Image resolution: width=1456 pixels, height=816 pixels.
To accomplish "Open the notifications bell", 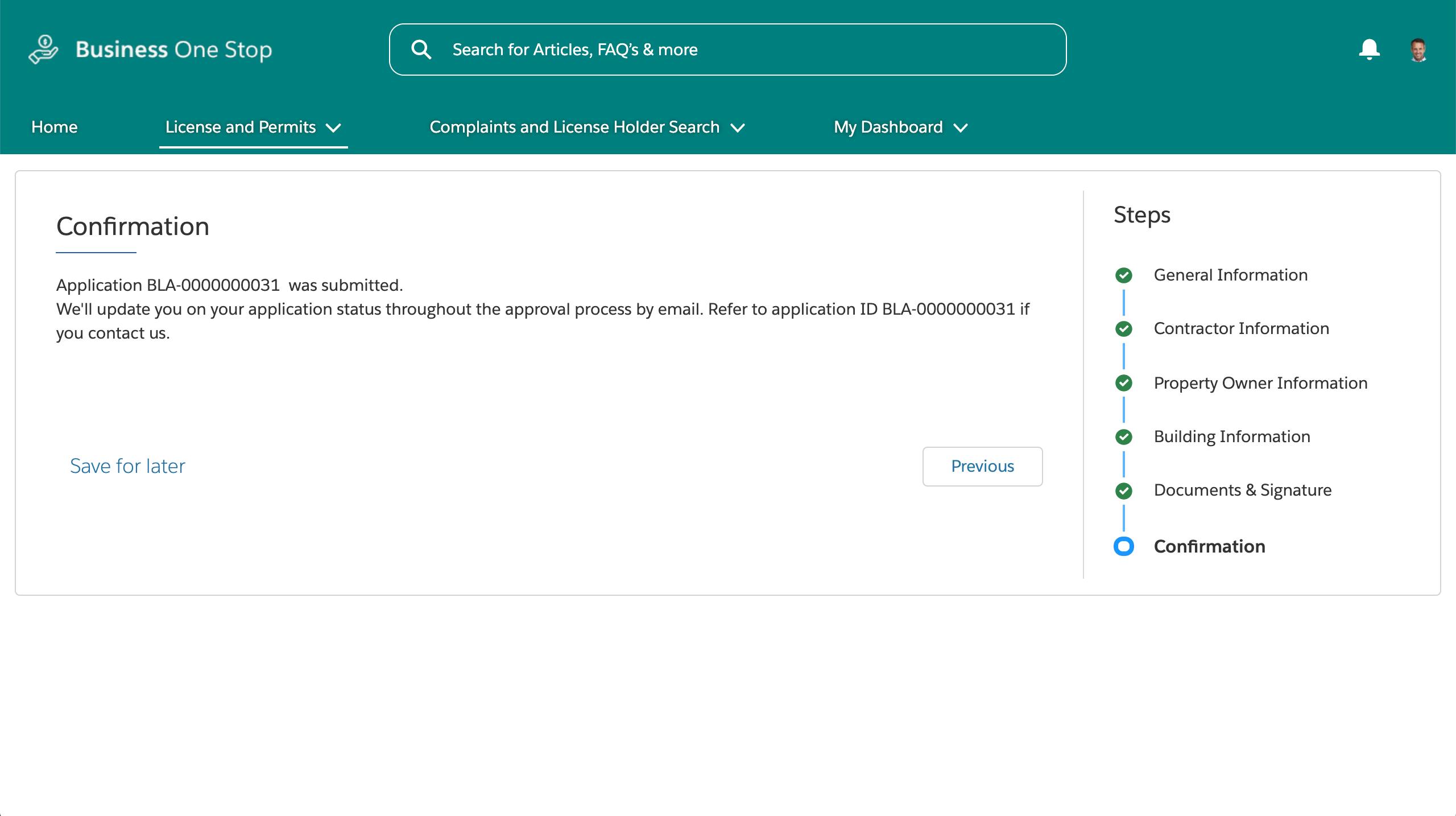I will click(1369, 50).
